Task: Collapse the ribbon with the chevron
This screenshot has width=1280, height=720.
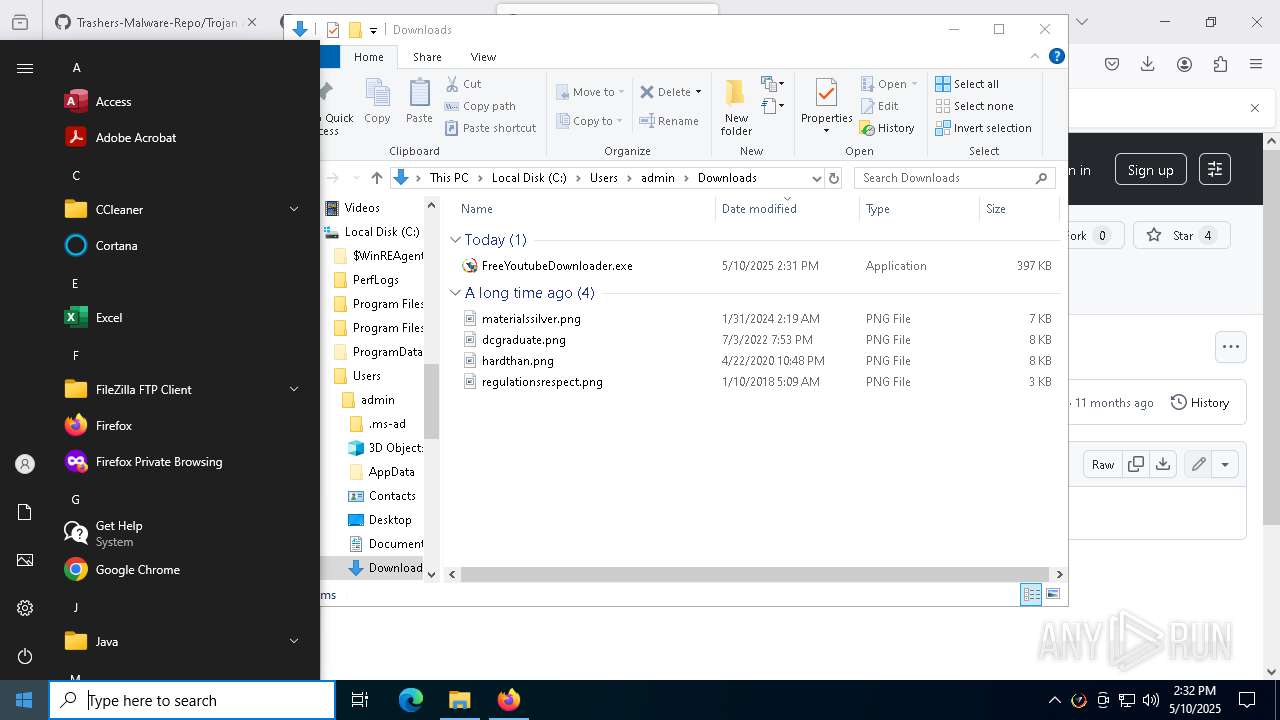Action: pyautogui.click(x=1035, y=56)
